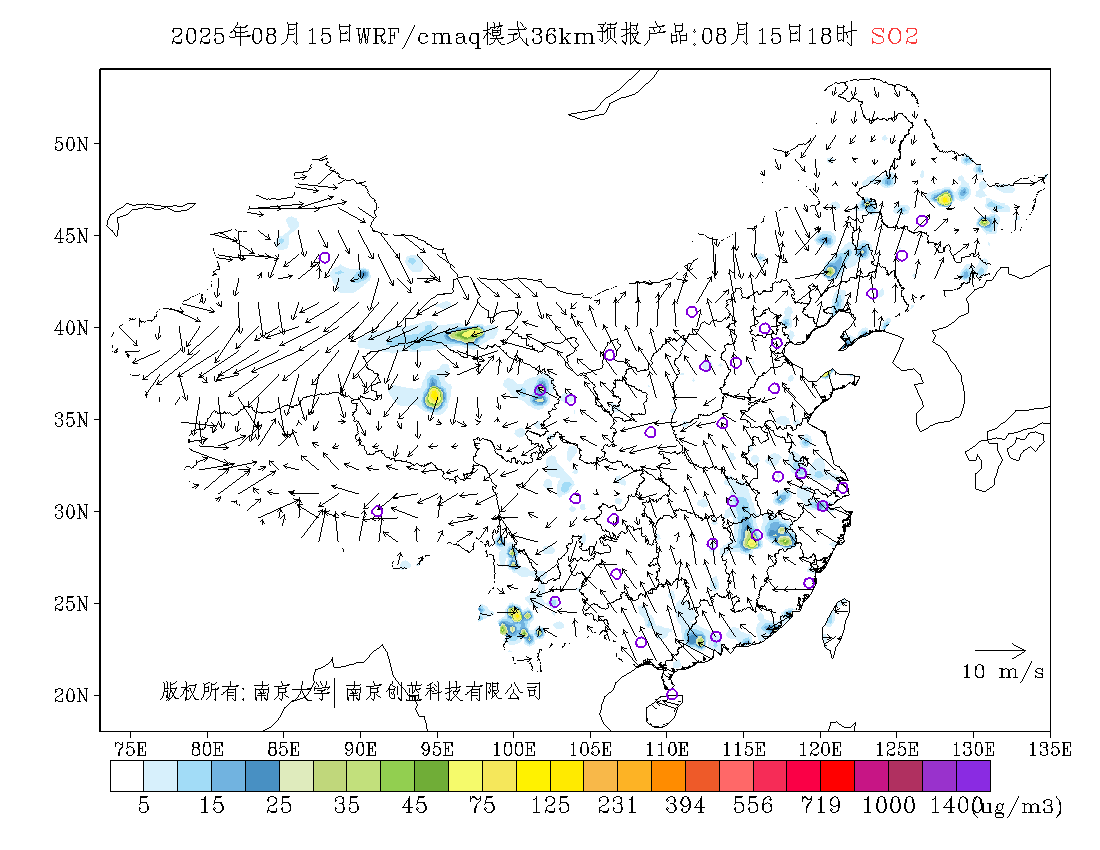Image resolution: width=1100 pixels, height=850 pixels.
Task: Pick the darkest green legend swatch
Action: 431,776
